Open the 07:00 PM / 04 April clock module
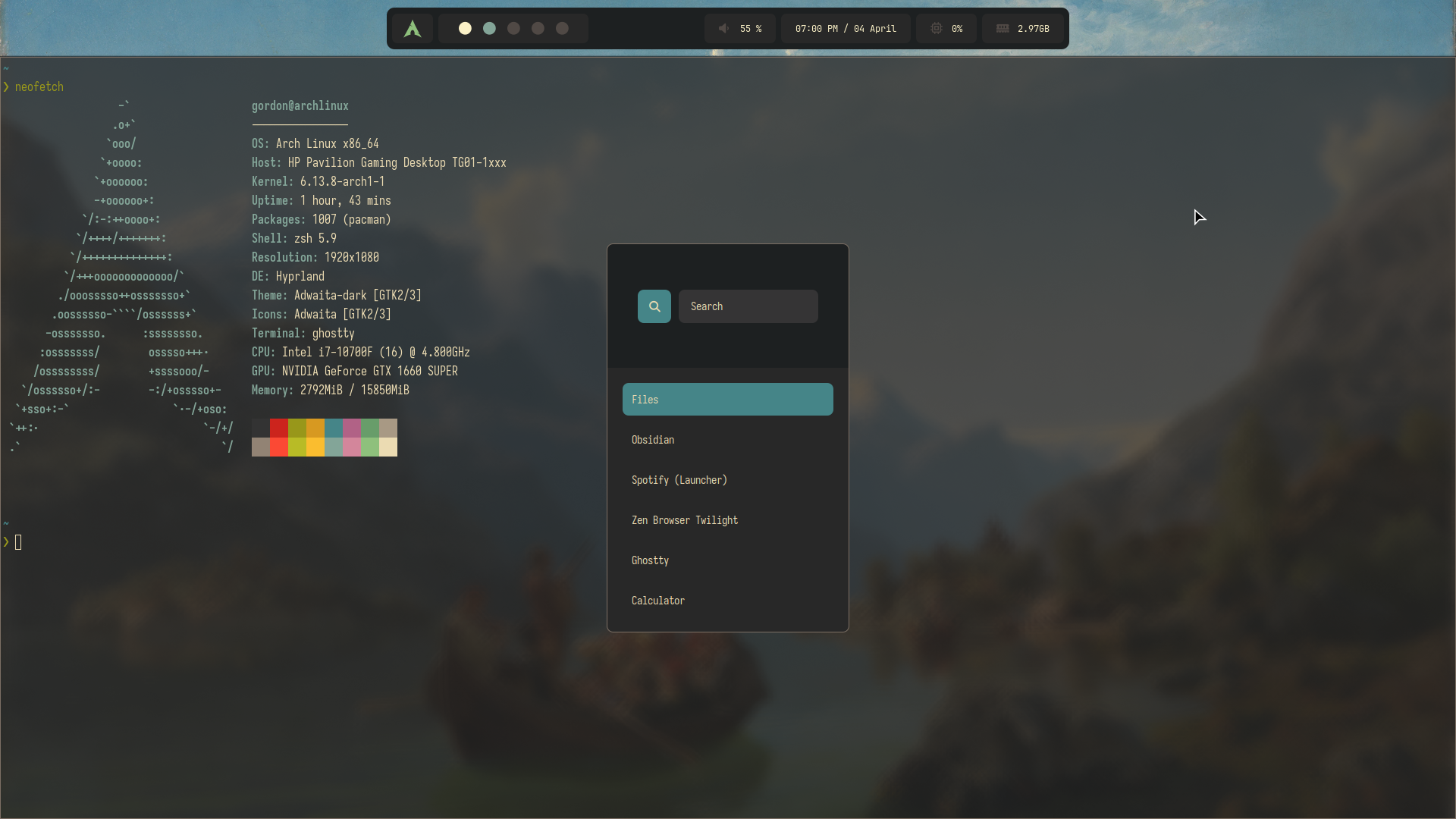 846,29
